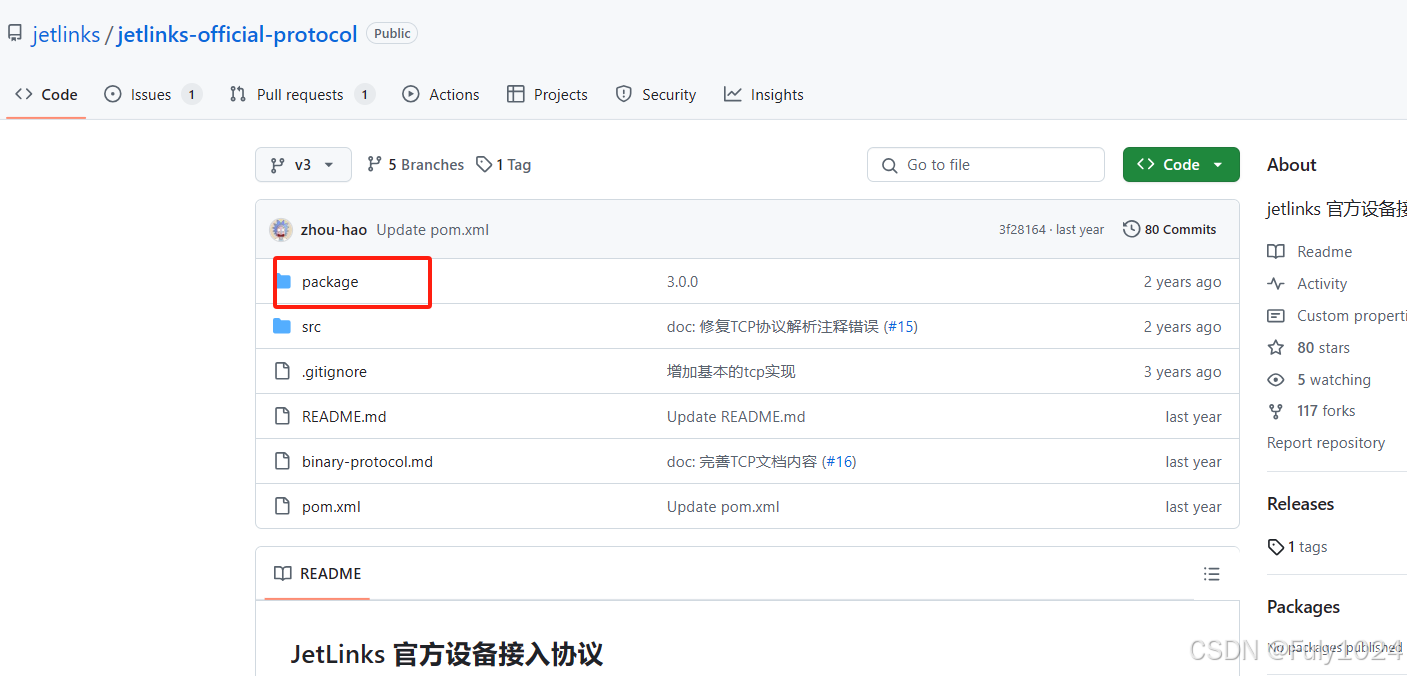Open the Releases heading link
The width and height of the screenshot is (1407, 676).
tap(1301, 504)
